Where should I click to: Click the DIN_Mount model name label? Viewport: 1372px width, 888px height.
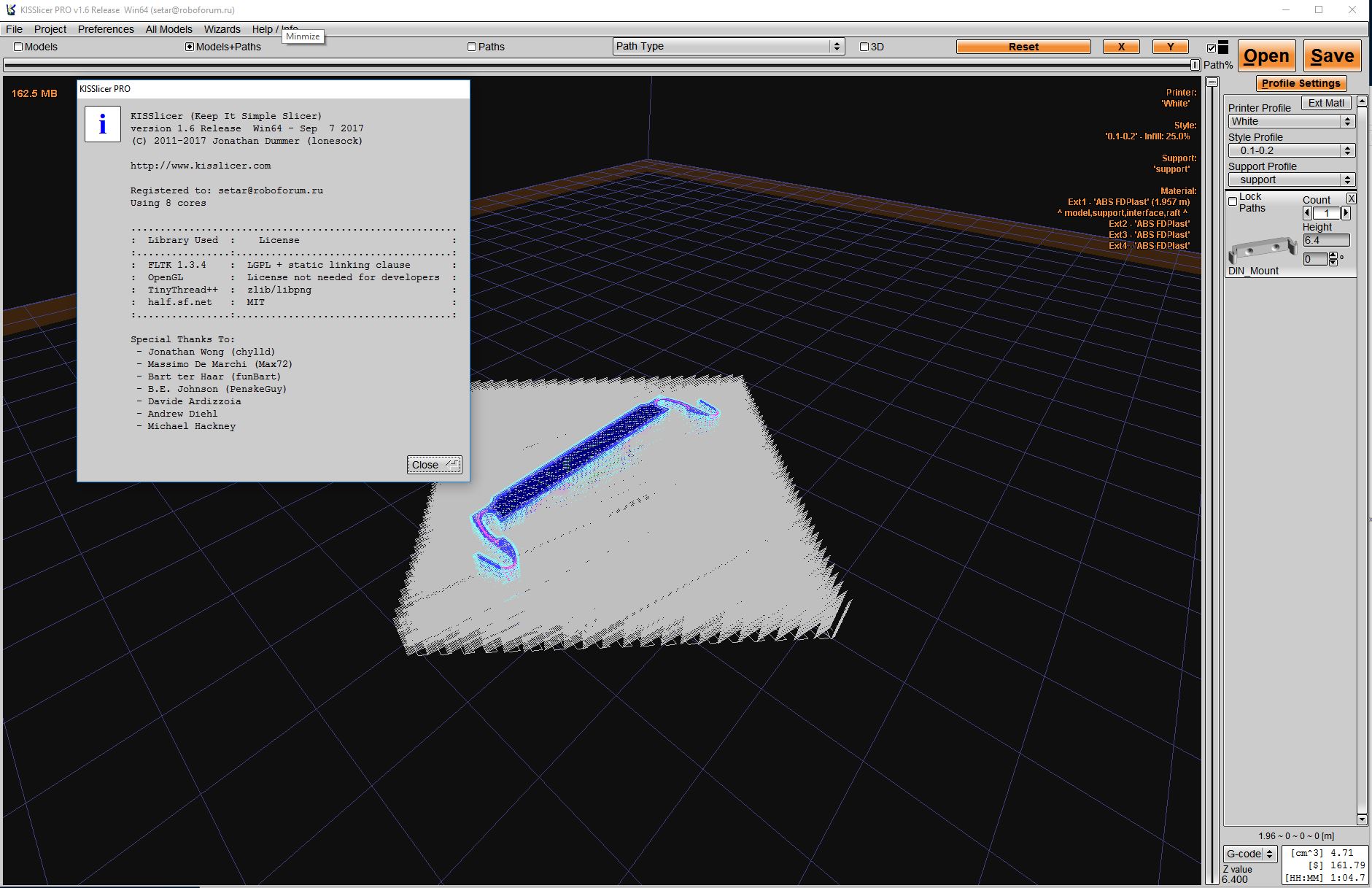[x=1253, y=271]
